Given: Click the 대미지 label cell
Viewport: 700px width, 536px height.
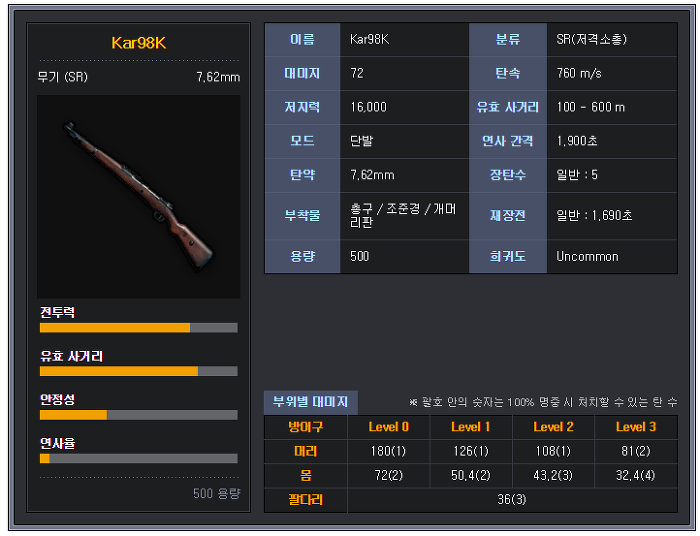Looking at the screenshot, I should [x=302, y=73].
